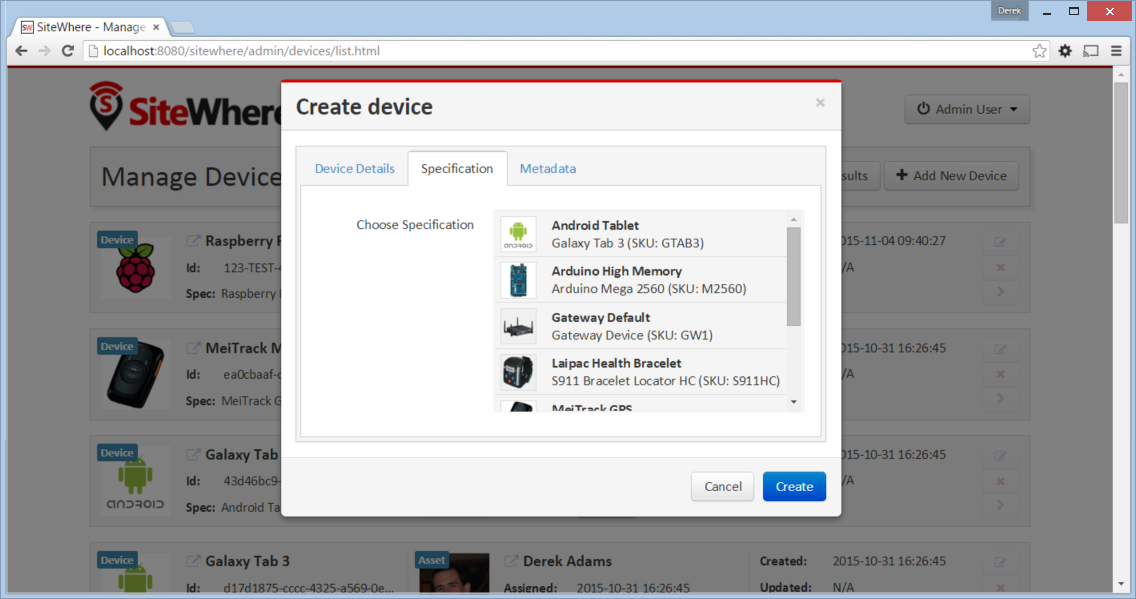This screenshot has width=1136, height=599.
Task: Edit device with Id 43d46bc9 pencil icon
Action: [1001, 456]
